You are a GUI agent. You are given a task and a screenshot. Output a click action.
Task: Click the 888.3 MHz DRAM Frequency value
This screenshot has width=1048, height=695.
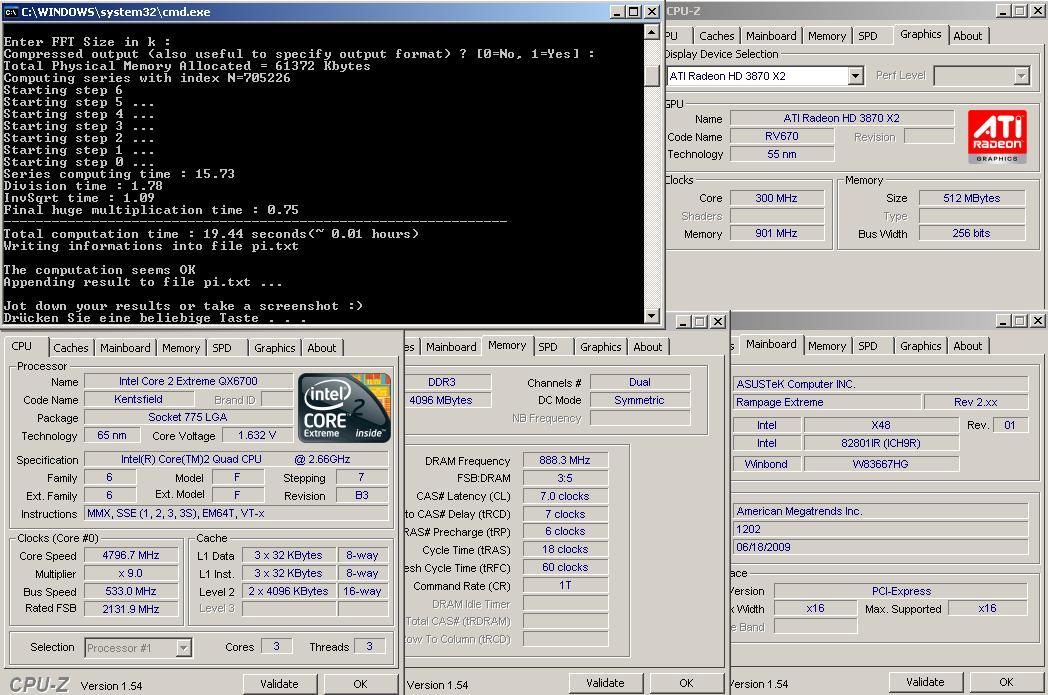click(x=565, y=460)
